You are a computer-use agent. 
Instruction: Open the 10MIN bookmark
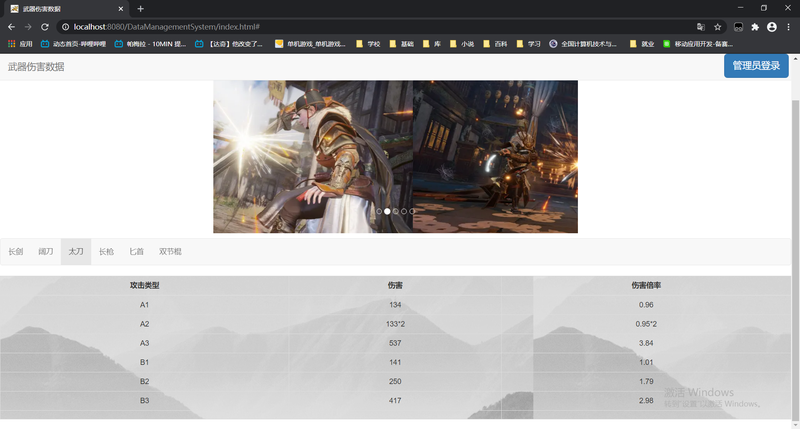point(150,44)
